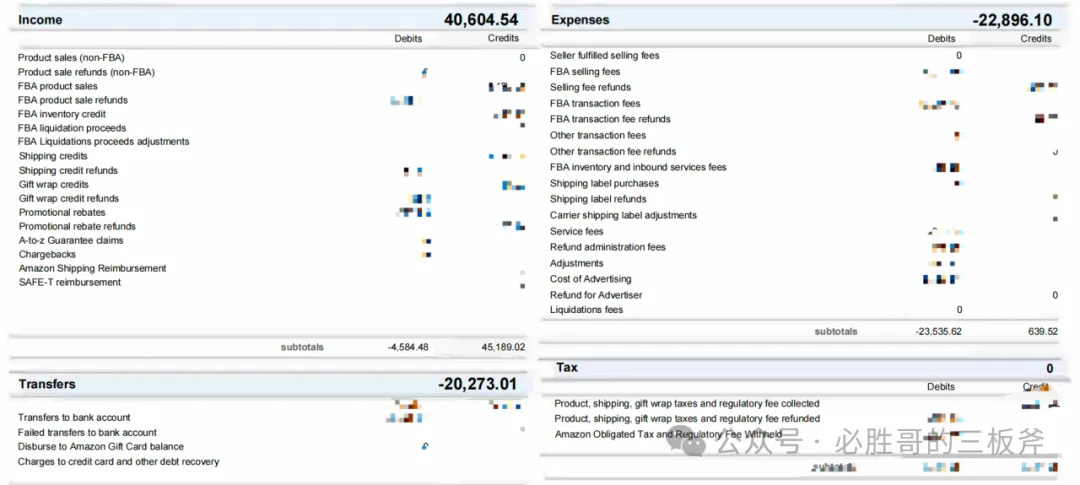
Task: Click the Expenses total -22,896.10
Action: click(x=1012, y=20)
